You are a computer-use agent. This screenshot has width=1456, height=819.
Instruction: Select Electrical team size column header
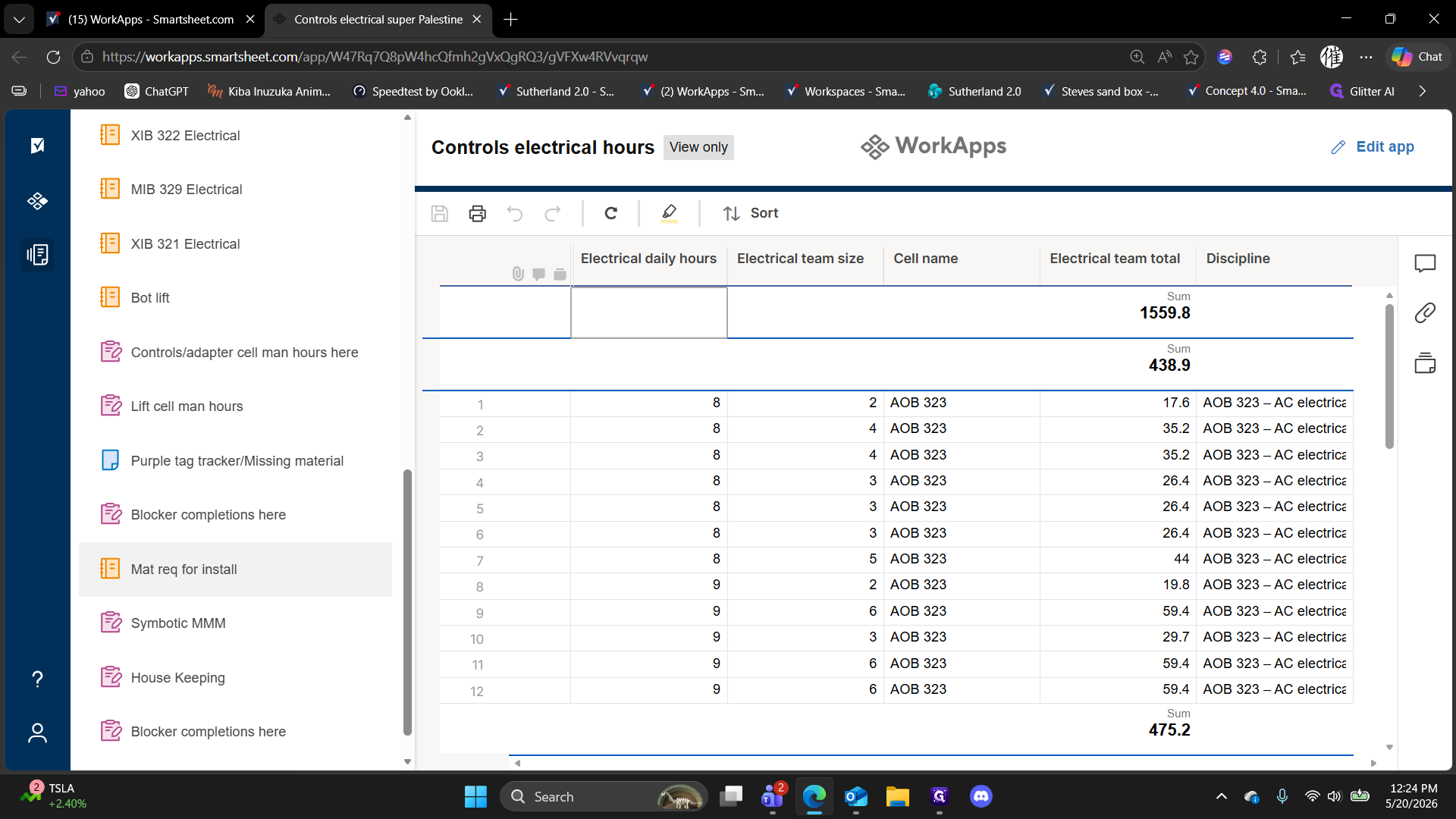point(805,259)
